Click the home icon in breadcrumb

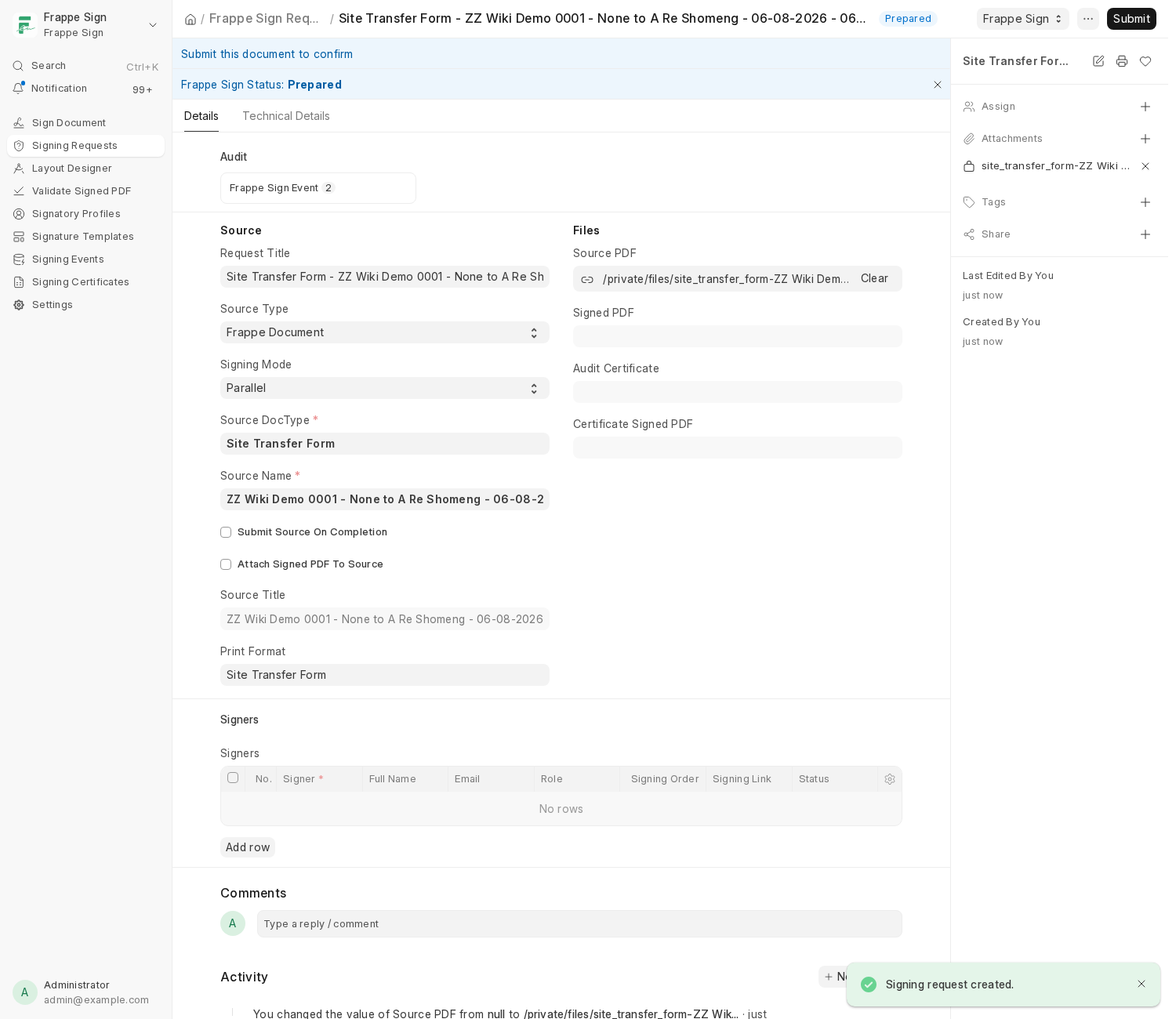(x=190, y=19)
